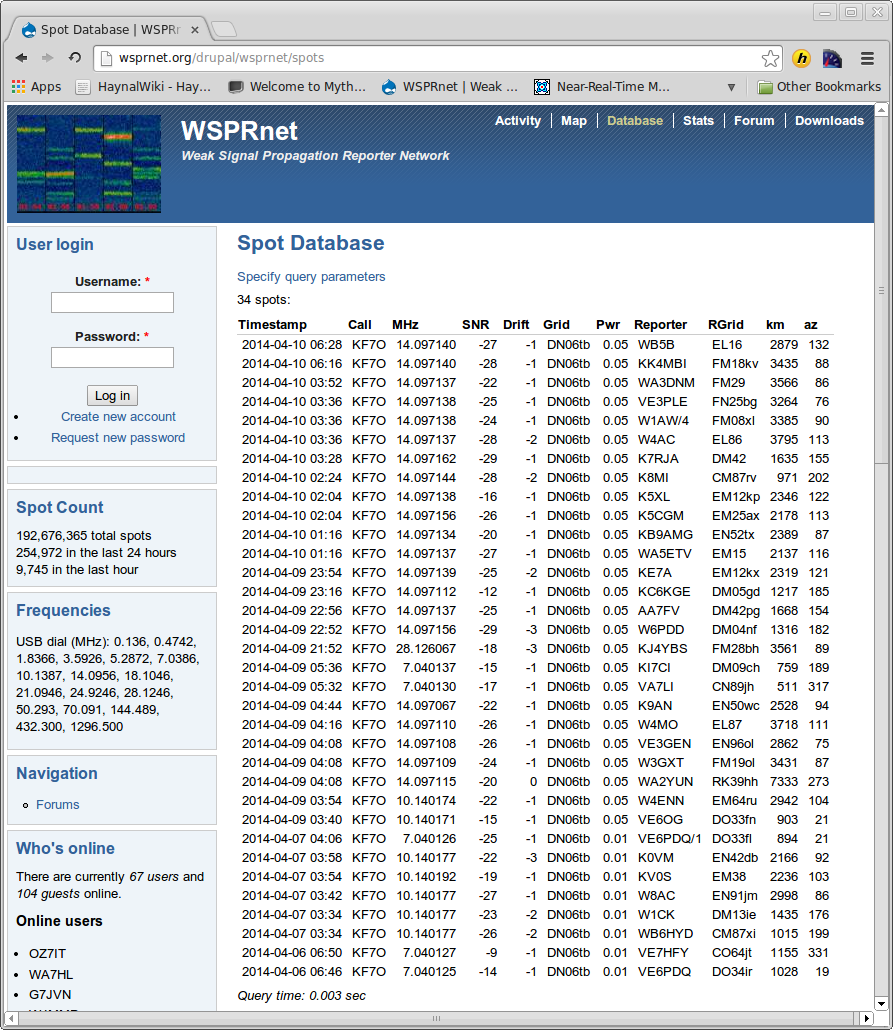The width and height of the screenshot is (893, 1030).
Task: Open the Apps grid shortcut in bookmarks bar
Action: coord(37,87)
